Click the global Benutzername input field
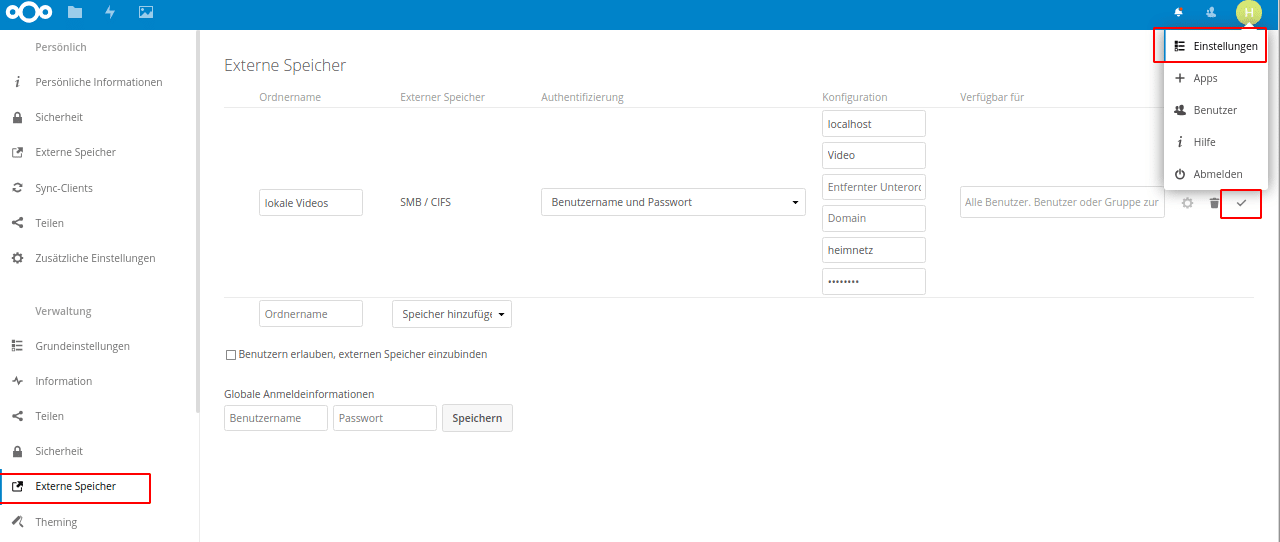The width and height of the screenshot is (1280, 542). [x=276, y=418]
